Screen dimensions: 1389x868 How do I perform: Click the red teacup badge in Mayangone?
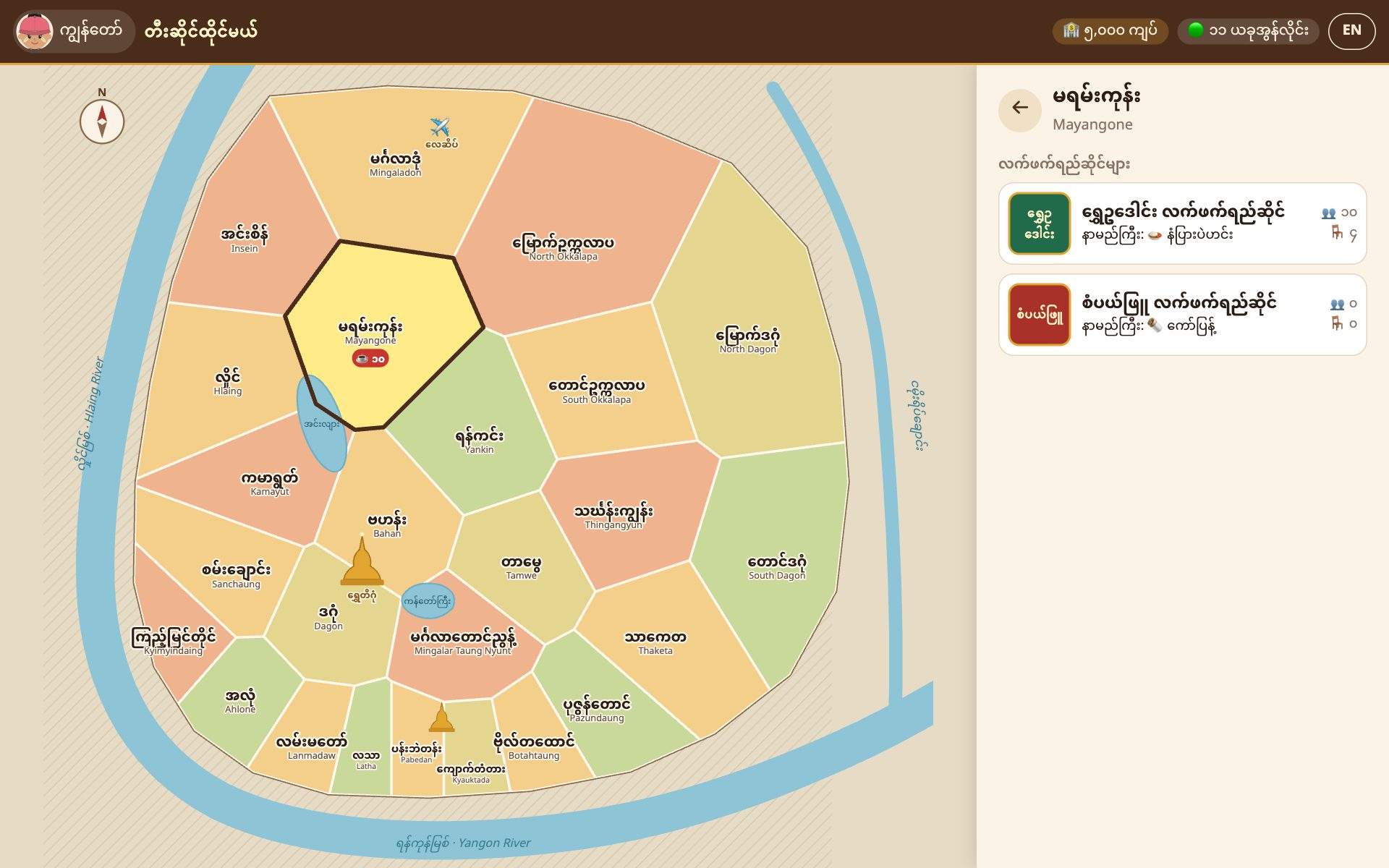(x=370, y=358)
